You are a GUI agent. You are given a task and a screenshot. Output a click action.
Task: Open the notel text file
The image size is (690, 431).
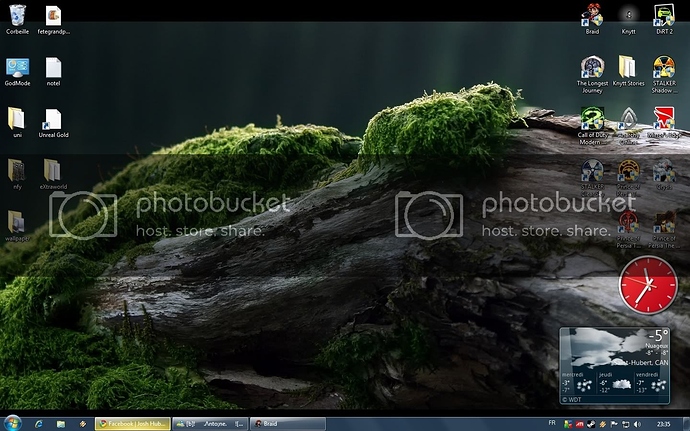[53, 67]
